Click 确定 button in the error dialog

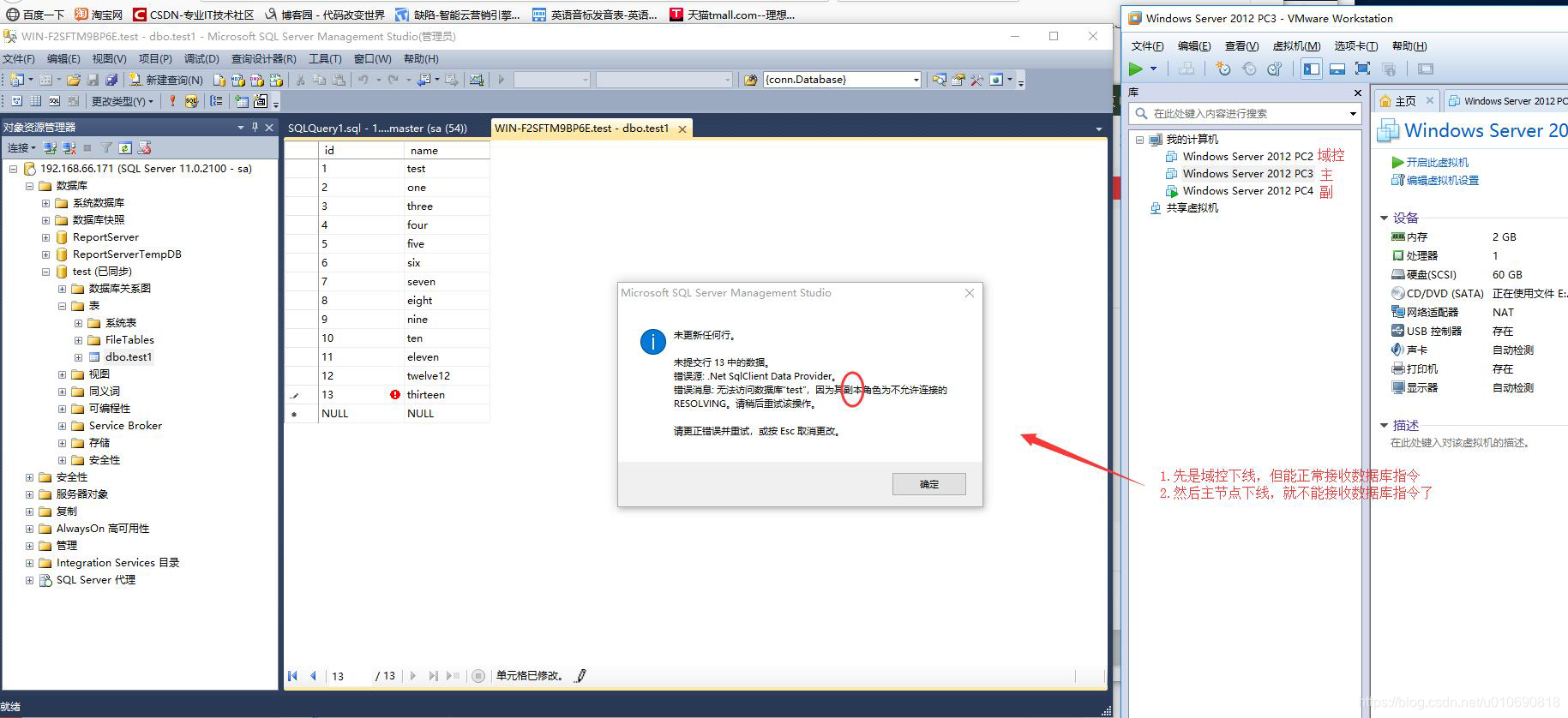(928, 484)
